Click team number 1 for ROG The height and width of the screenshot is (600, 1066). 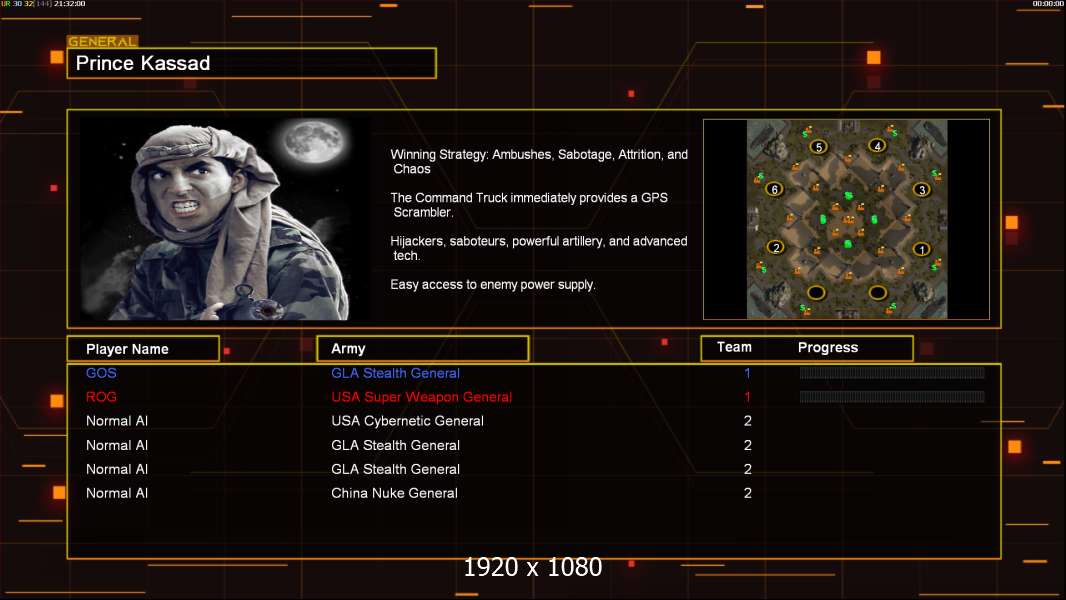(x=747, y=397)
